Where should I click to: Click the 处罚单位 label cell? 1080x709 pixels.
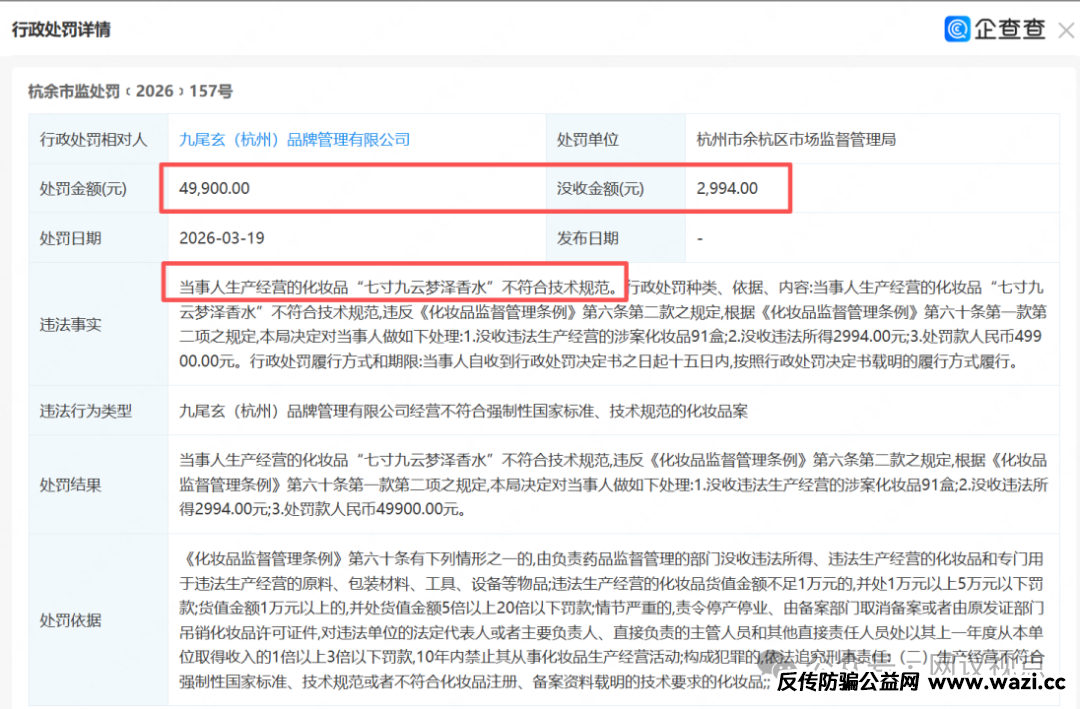coord(588,139)
